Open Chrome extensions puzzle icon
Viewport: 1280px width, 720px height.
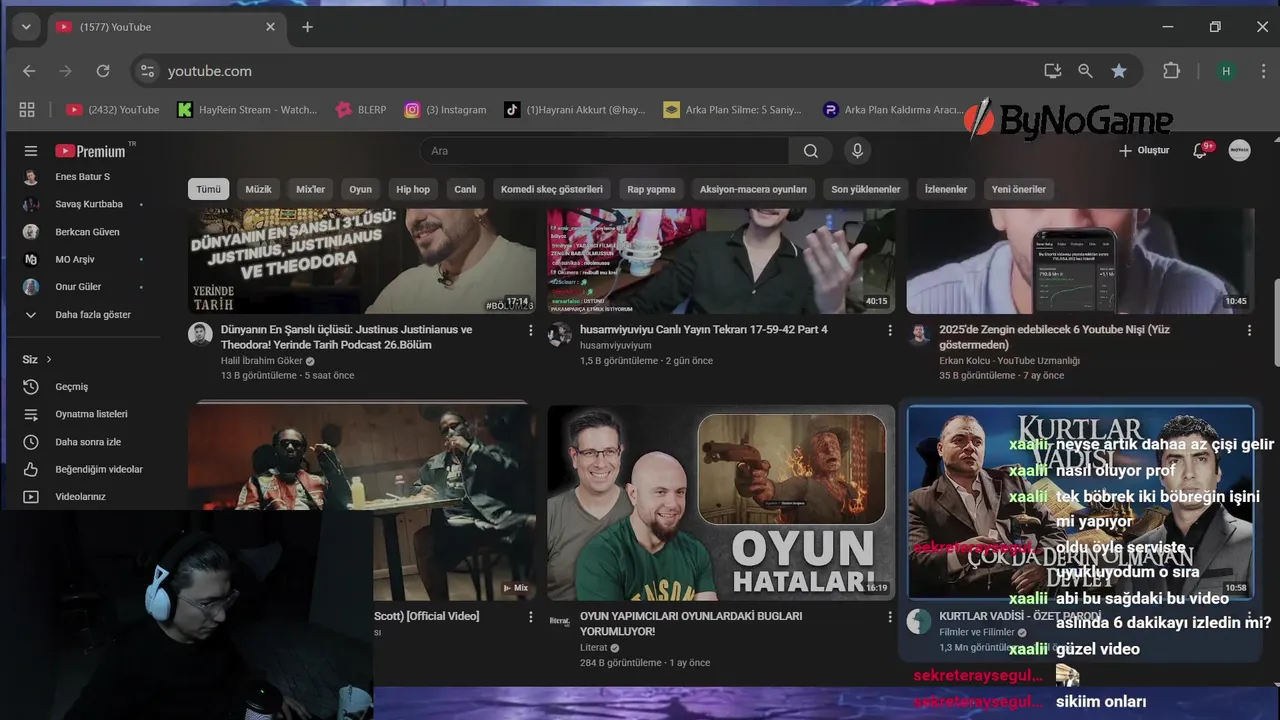coord(1171,71)
